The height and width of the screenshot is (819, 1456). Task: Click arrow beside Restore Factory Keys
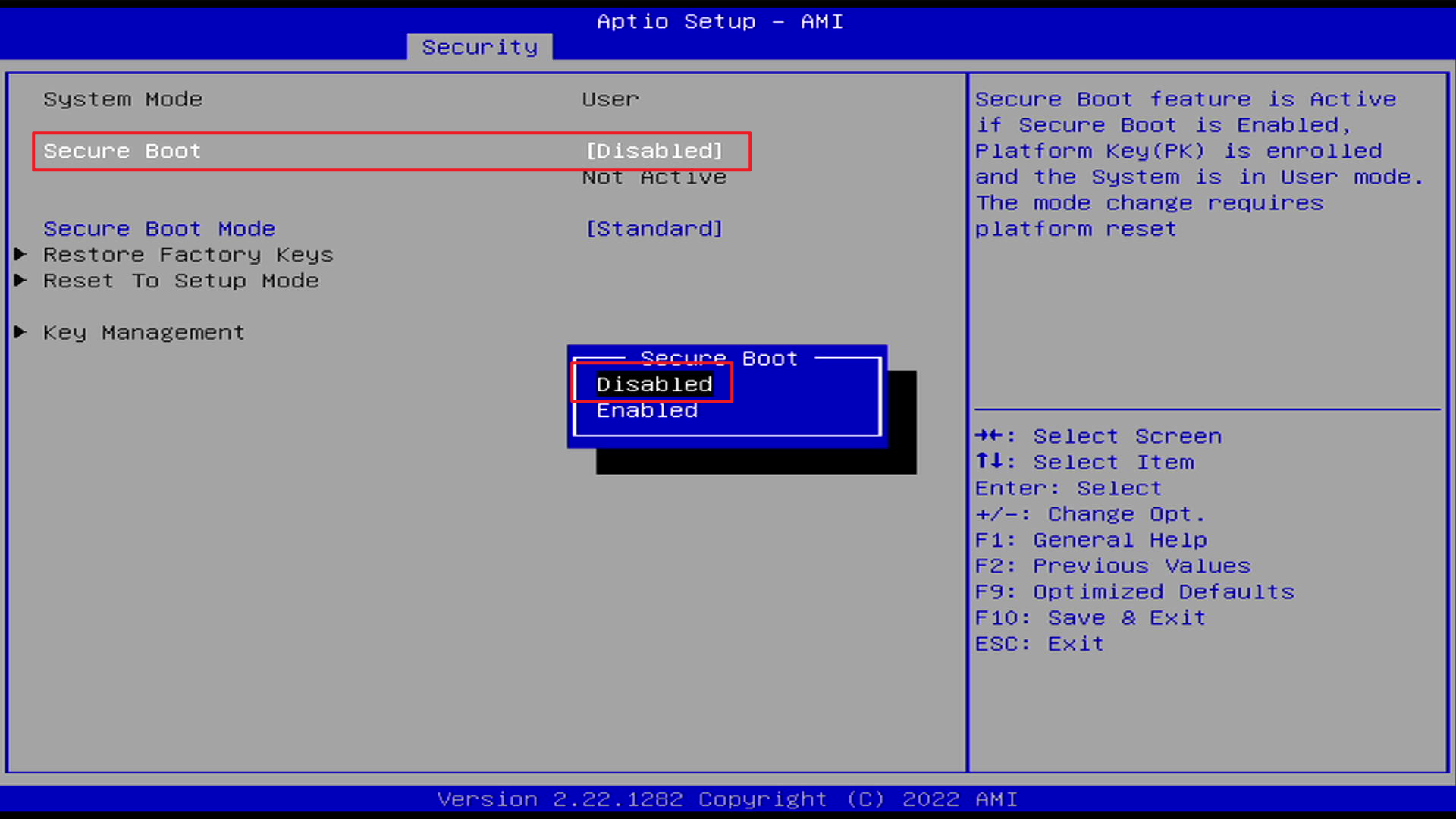[x=20, y=254]
